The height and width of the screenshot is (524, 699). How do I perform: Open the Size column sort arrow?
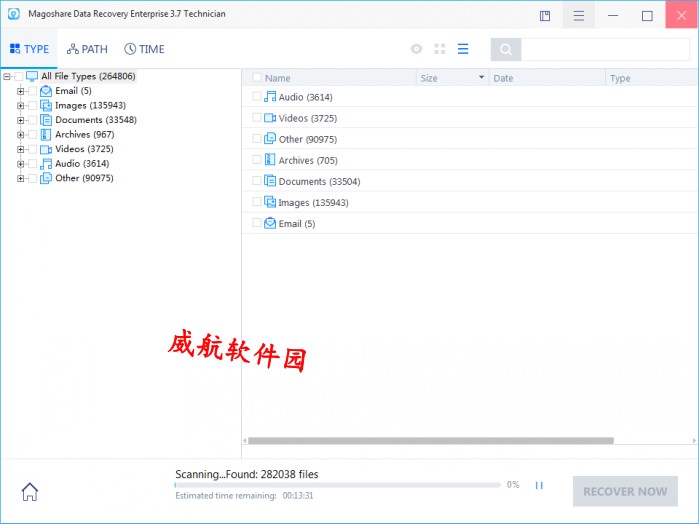pyautogui.click(x=481, y=77)
